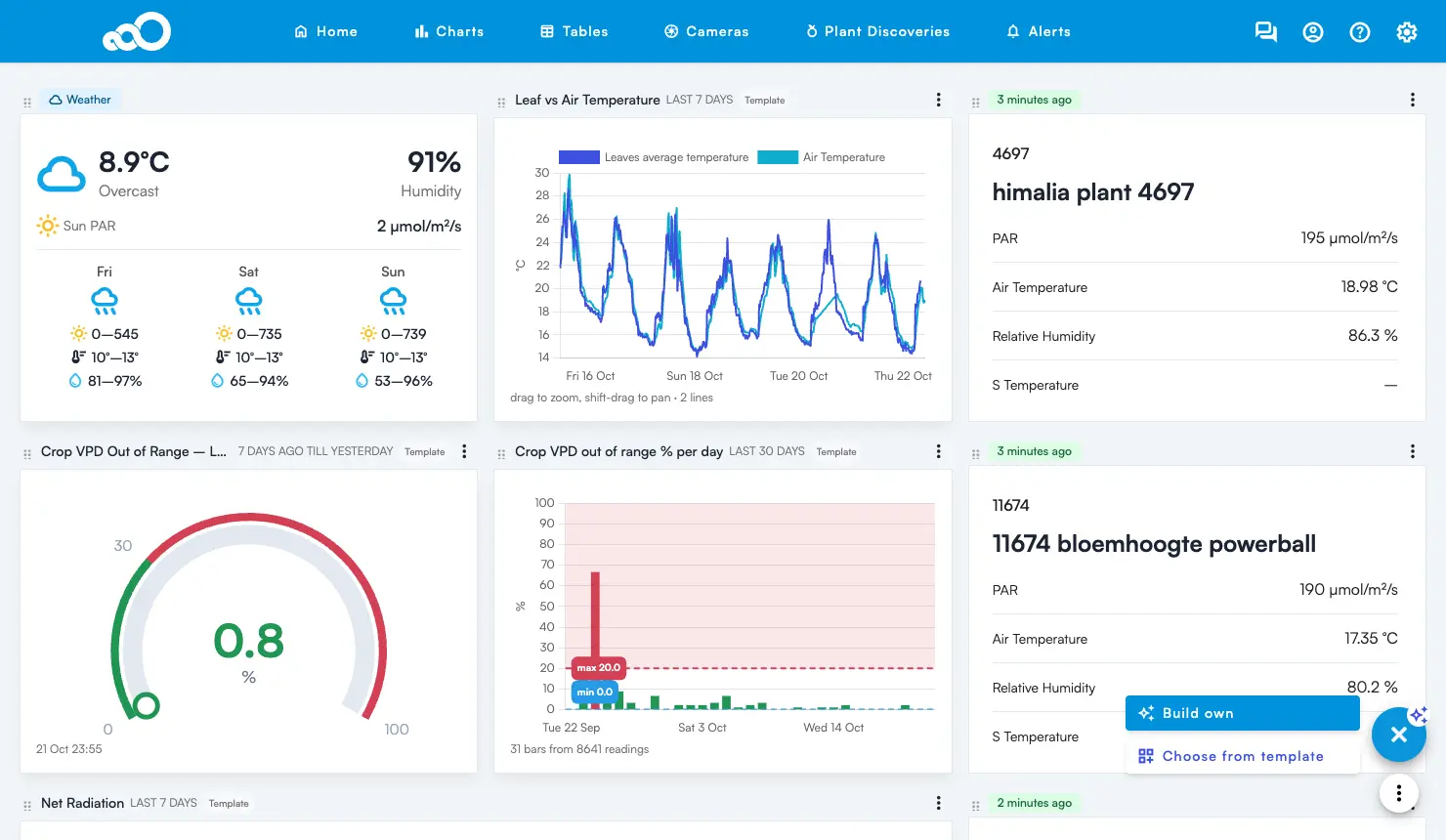Viewport: 1446px width, 840px height.
Task: Grab the Weather widget drag handle
Action: [x=27, y=102]
